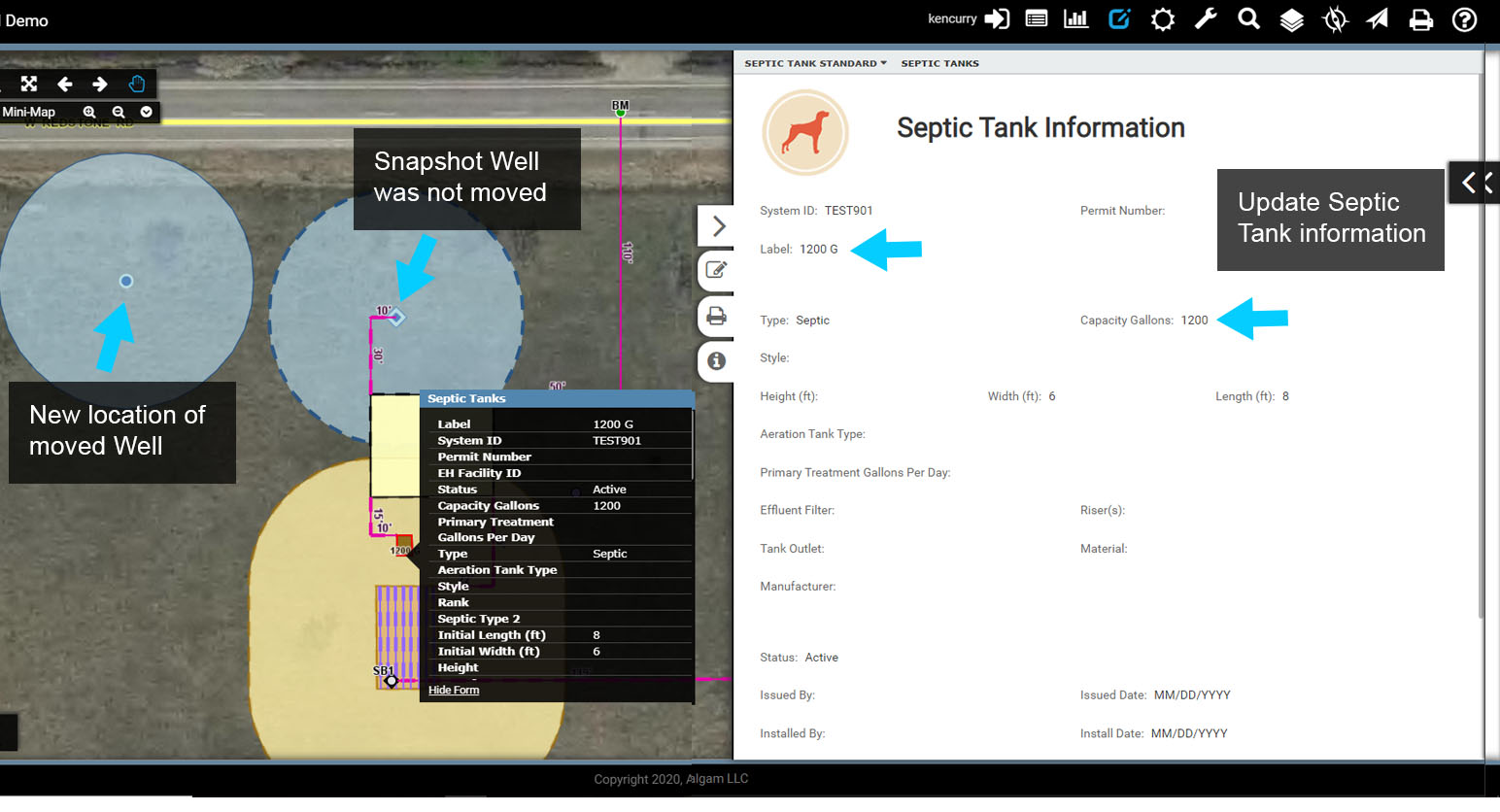Open the help question mark icon

1464,19
